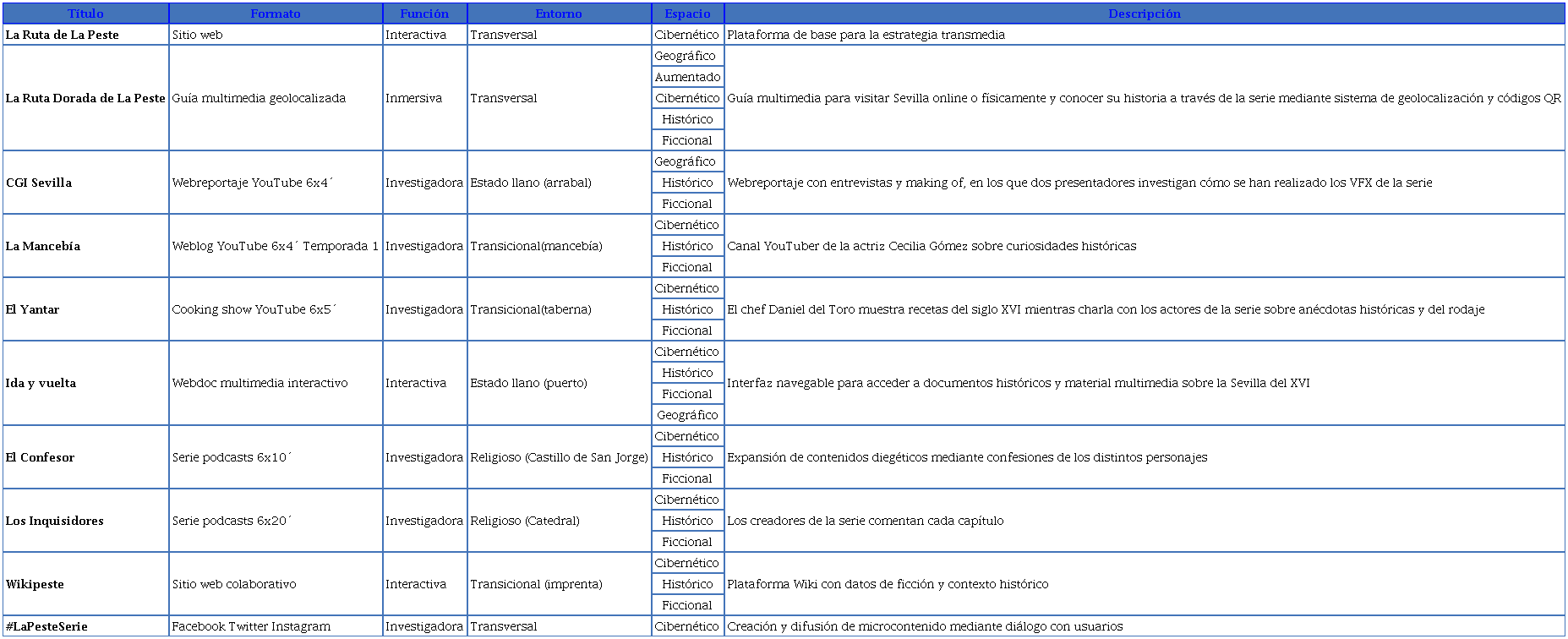Click the Entorno column header
1568x639 pixels.
point(559,14)
